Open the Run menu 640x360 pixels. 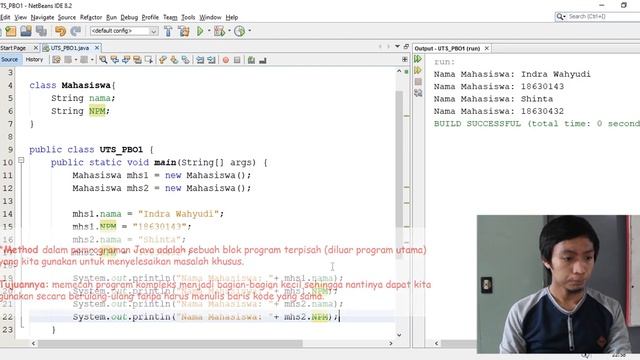(x=111, y=18)
